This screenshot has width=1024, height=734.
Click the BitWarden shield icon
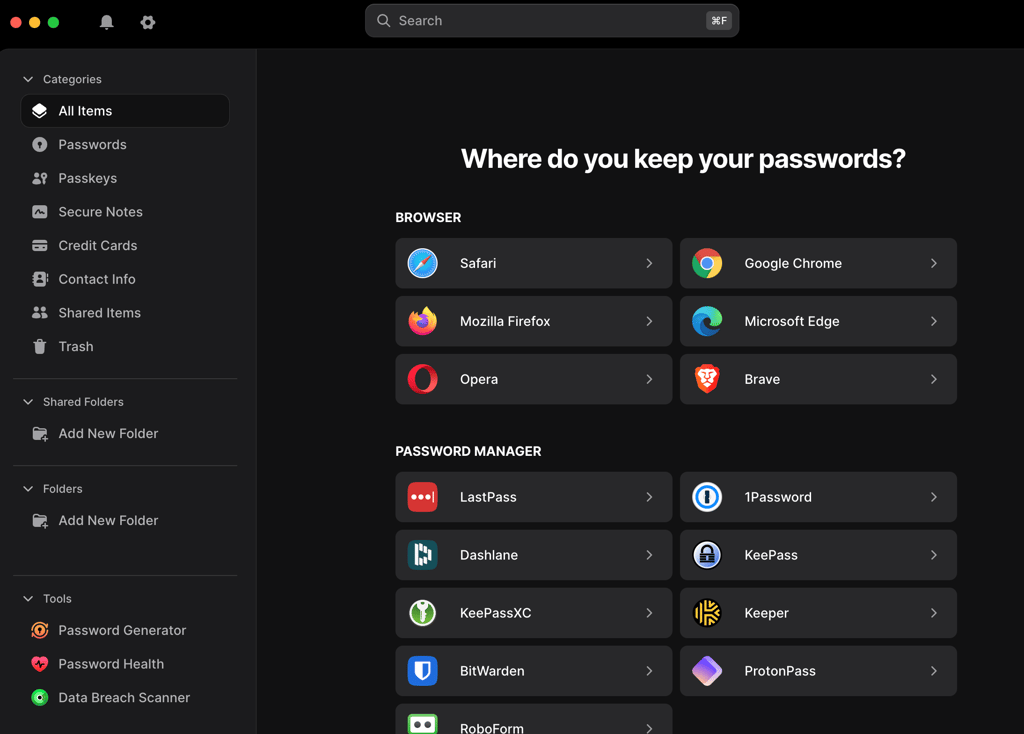(x=423, y=671)
